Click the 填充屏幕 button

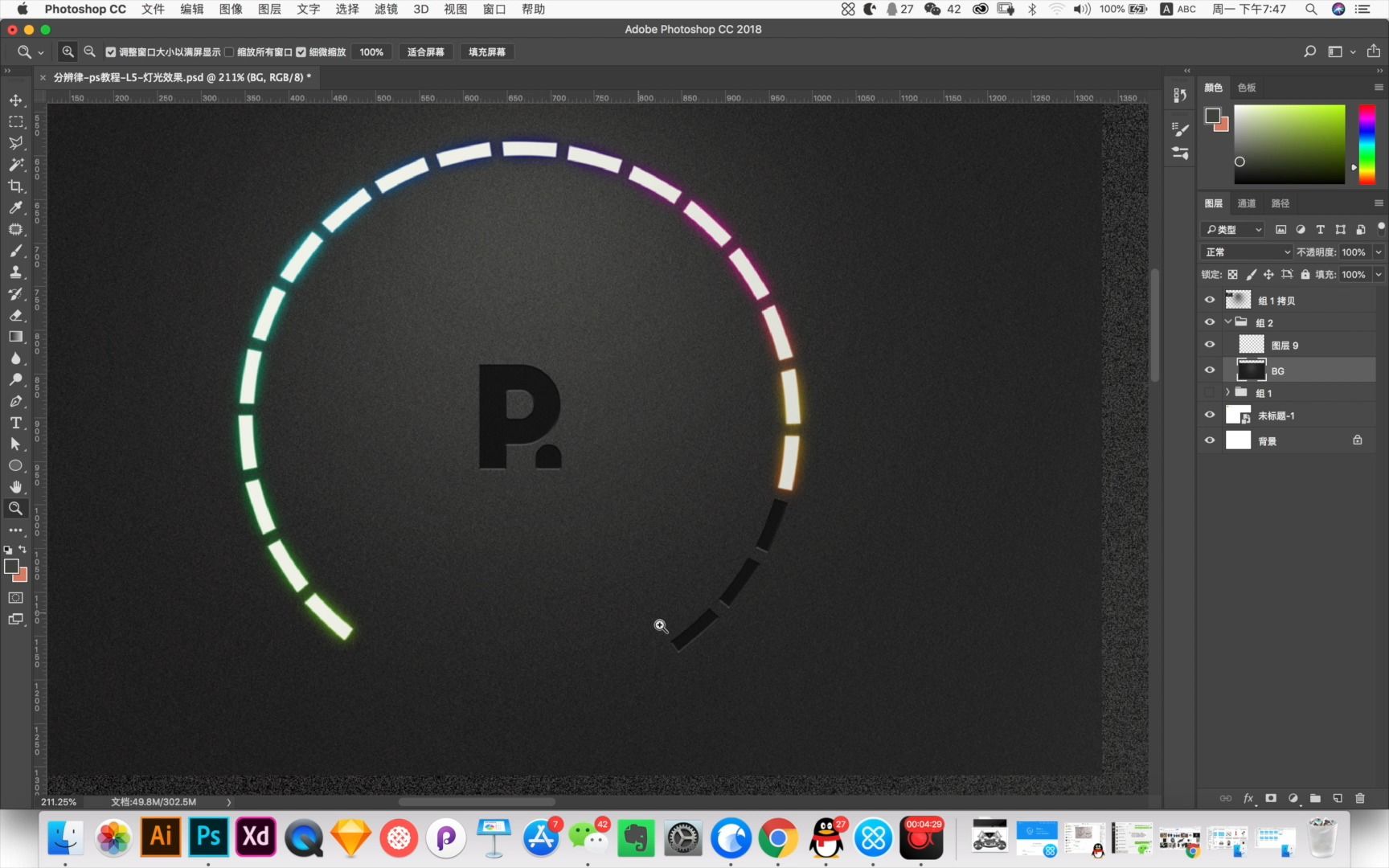click(487, 51)
